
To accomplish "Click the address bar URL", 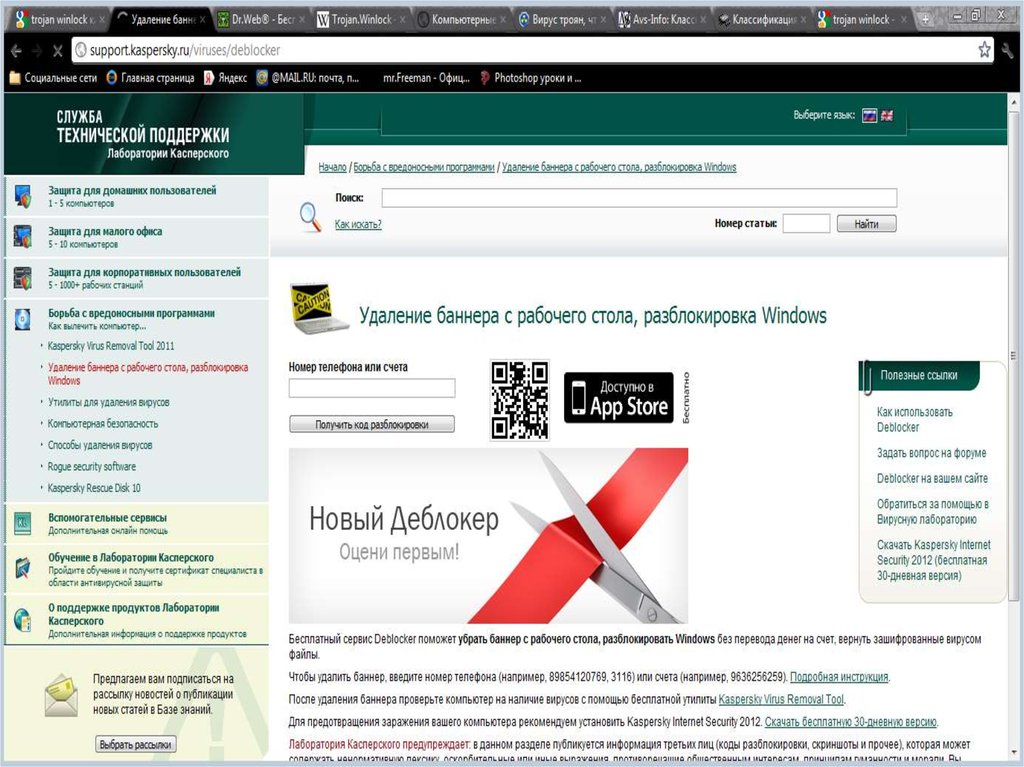I will coord(185,50).
